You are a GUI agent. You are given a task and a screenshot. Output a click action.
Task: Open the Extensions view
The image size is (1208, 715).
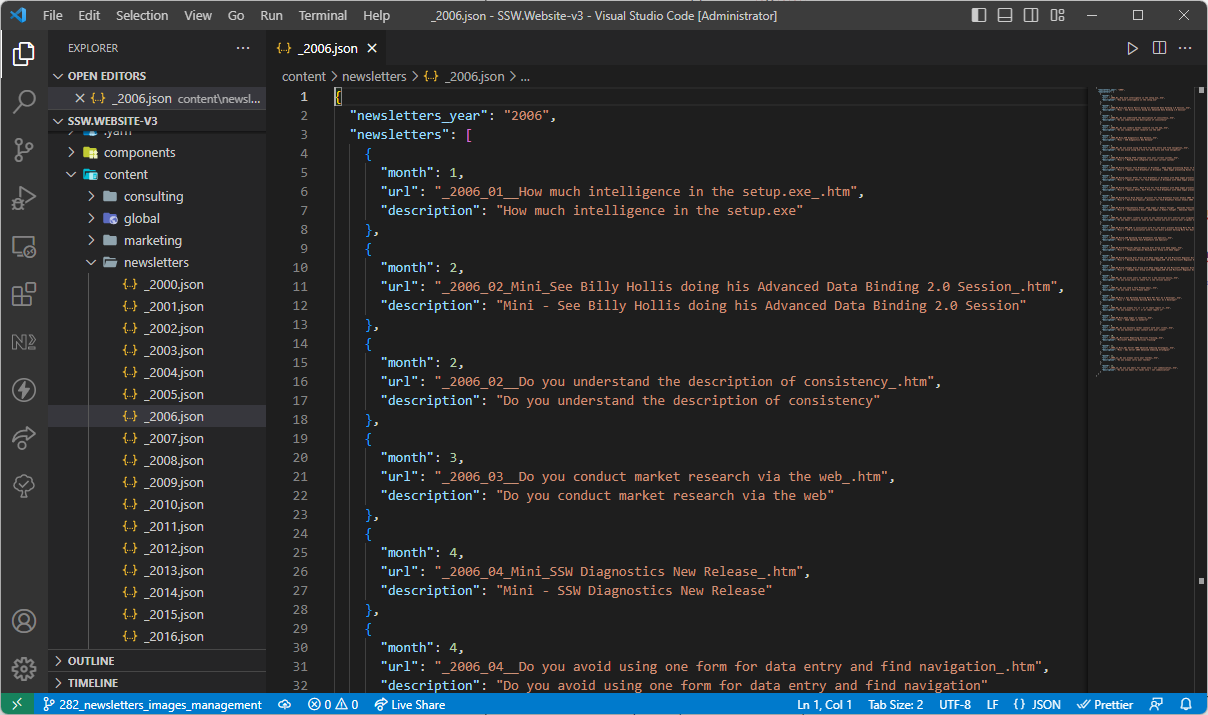click(24, 294)
